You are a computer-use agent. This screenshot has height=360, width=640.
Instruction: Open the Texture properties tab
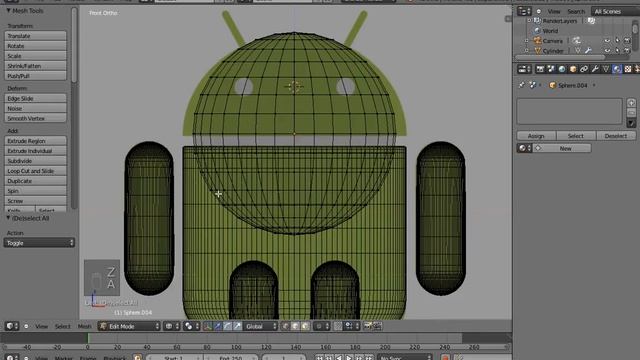[x=628, y=69]
